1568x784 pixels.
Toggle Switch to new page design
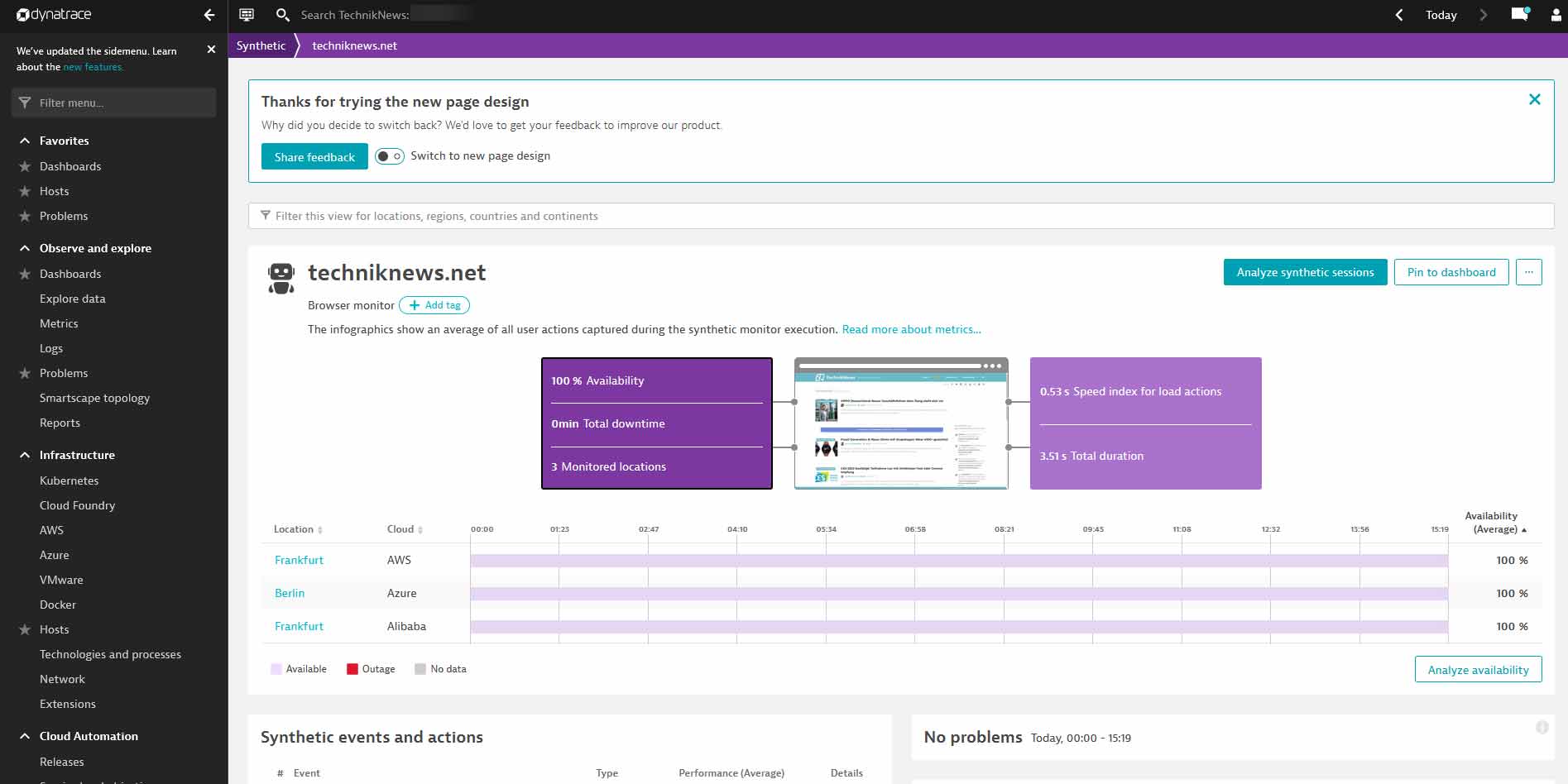point(389,156)
